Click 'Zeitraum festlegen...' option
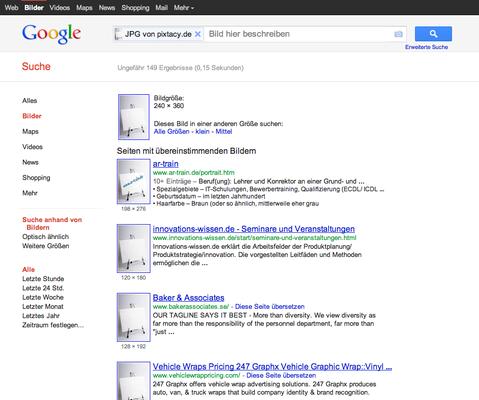 point(53,325)
